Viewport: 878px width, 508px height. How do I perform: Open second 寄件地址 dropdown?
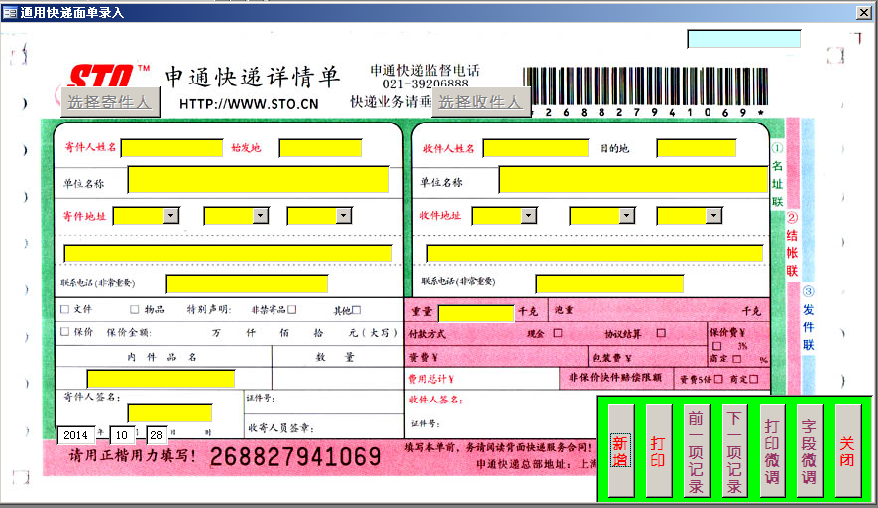tap(261, 216)
